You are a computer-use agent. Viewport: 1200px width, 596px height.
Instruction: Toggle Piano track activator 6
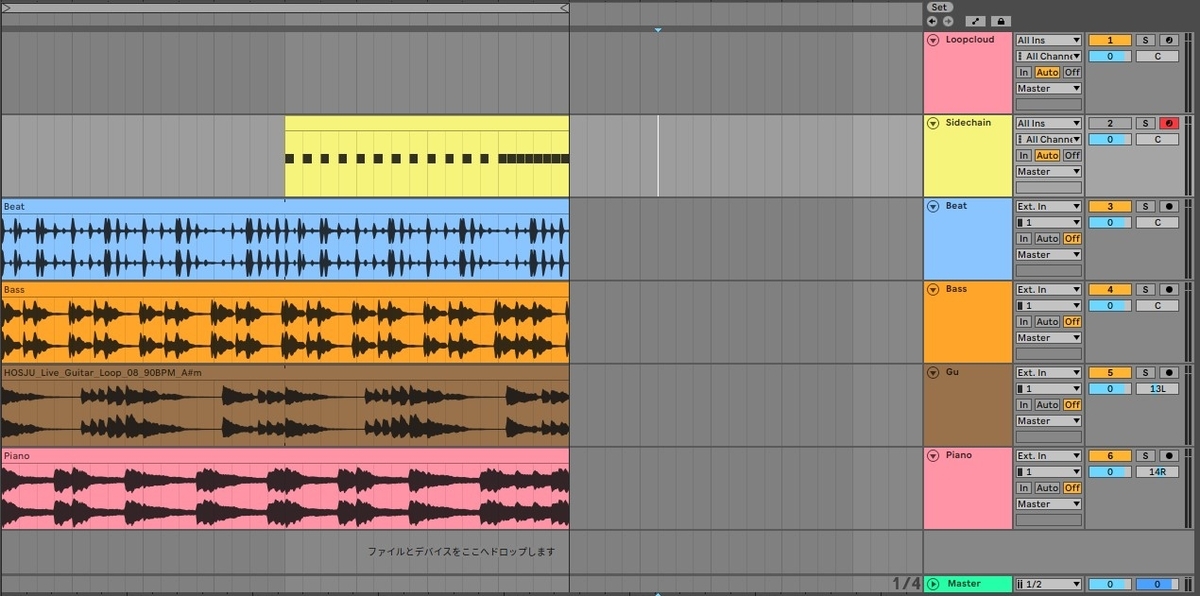tap(1110, 455)
